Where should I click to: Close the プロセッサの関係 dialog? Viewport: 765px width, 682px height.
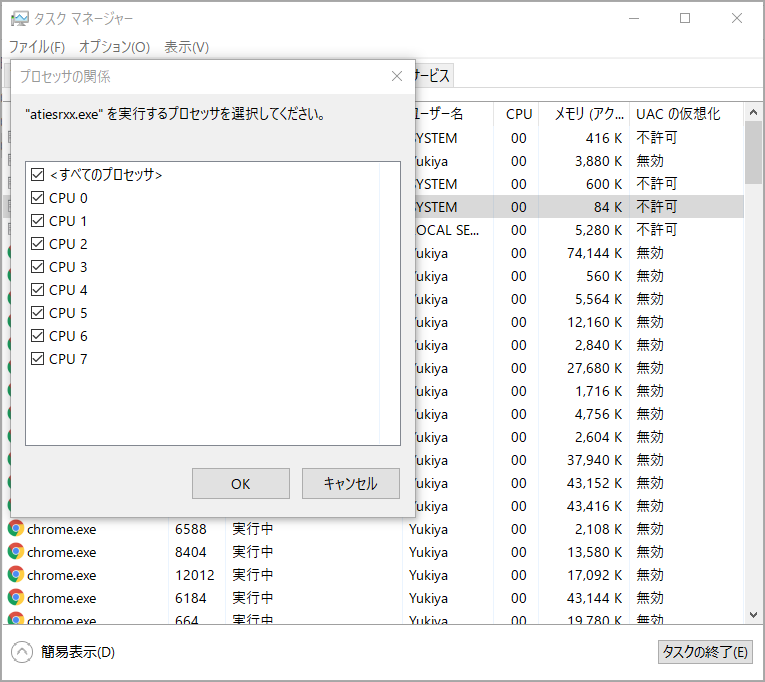(x=397, y=76)
